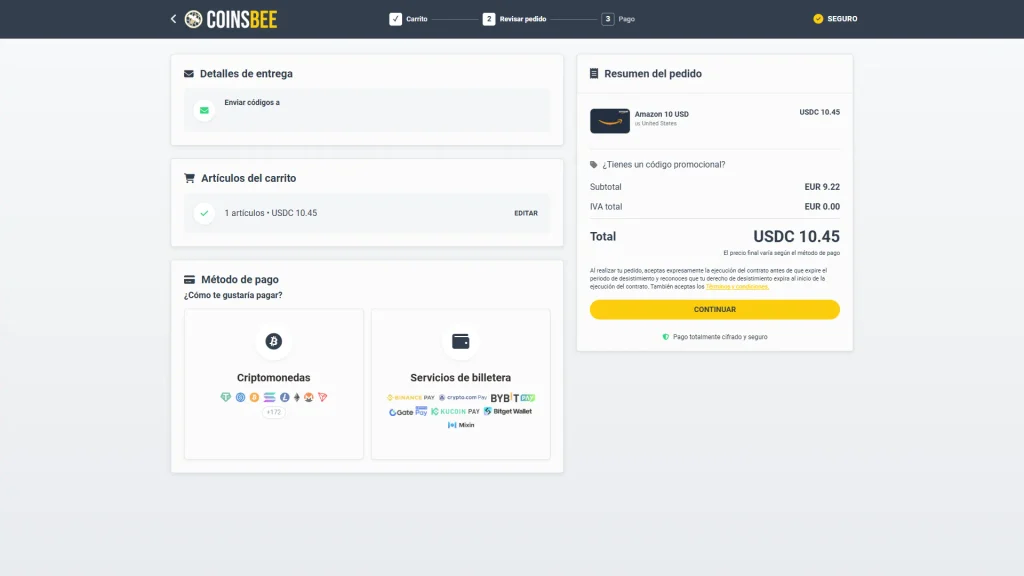
Task: Click the 1 artículos • USDC 10.45 text
Action: coord(271,213)
